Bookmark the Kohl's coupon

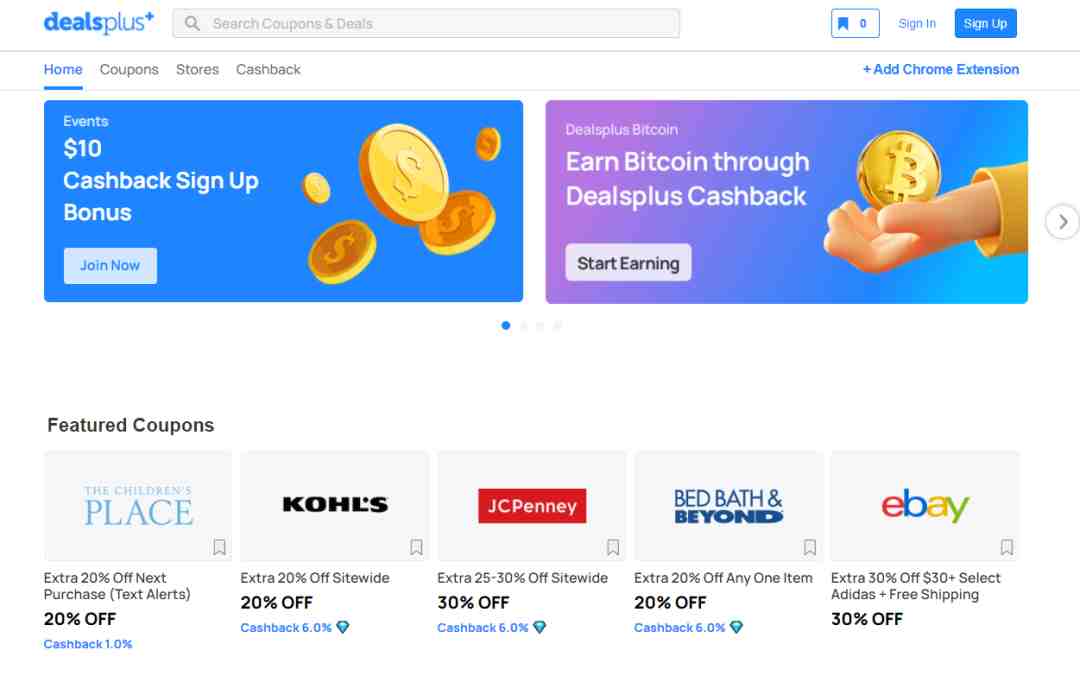click(416, 547)
